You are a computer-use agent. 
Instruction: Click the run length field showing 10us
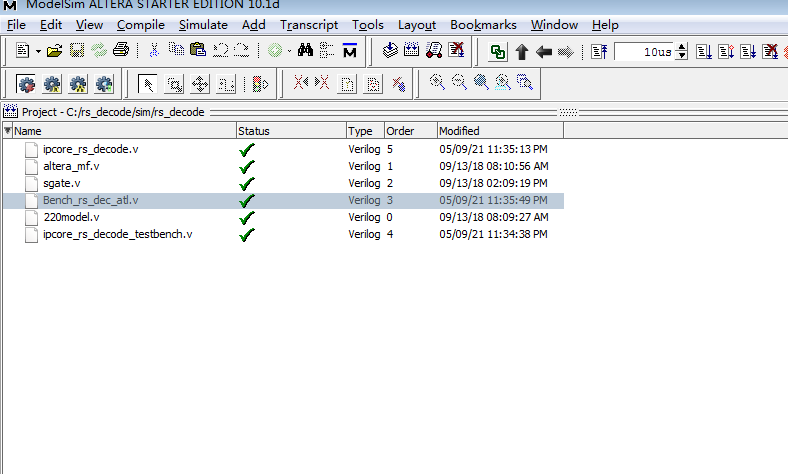pos(644,52)
